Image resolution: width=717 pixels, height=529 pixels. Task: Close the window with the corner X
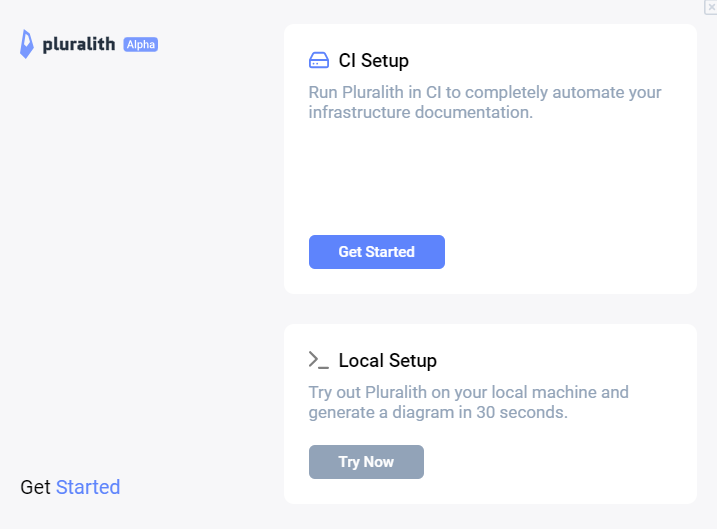(711, 6)
